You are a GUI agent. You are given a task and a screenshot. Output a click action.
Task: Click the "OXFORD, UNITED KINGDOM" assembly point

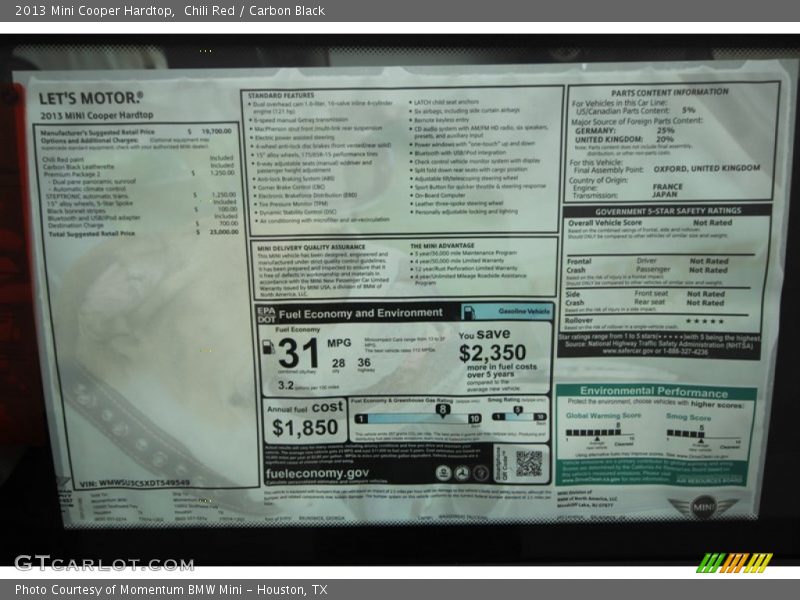point(707,168)
